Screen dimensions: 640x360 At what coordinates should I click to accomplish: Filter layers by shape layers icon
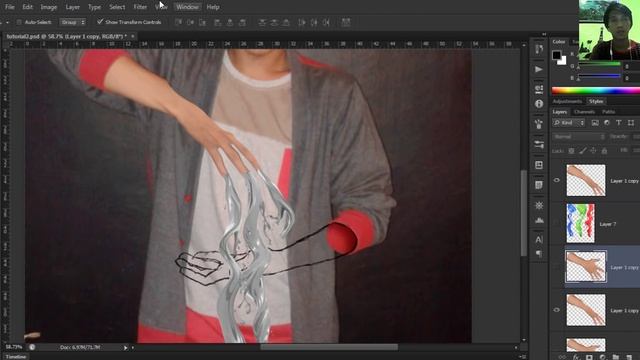(631, 123)
